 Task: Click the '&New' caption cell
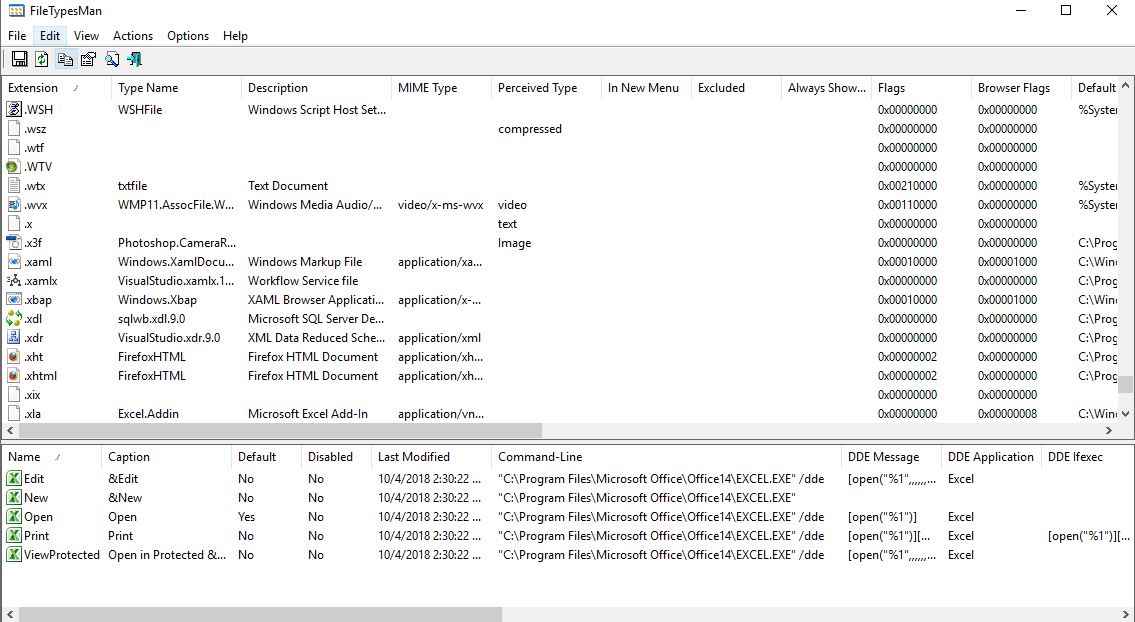click(125, 497)
